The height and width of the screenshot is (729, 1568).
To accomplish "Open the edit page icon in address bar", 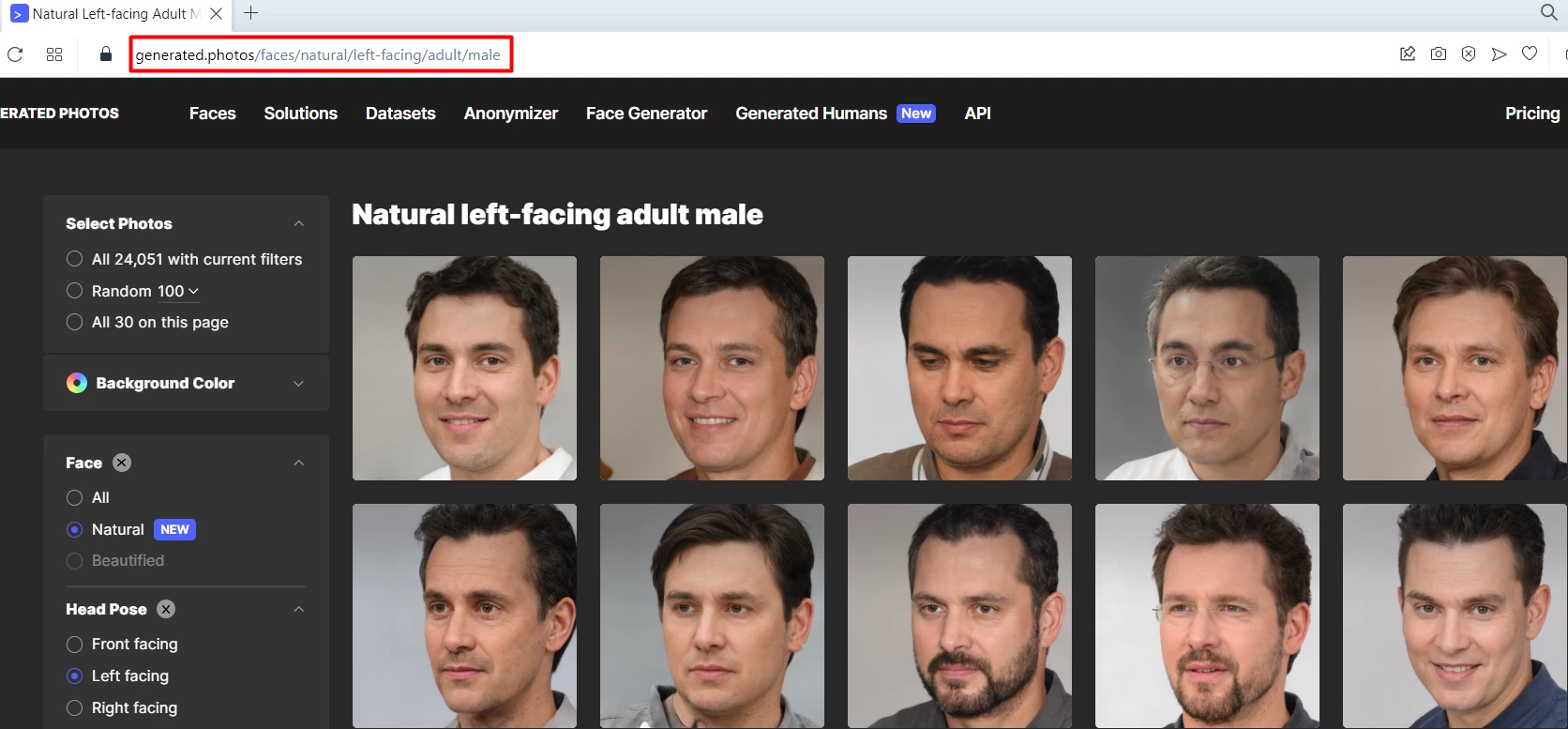I will [x=1408, y=53].
